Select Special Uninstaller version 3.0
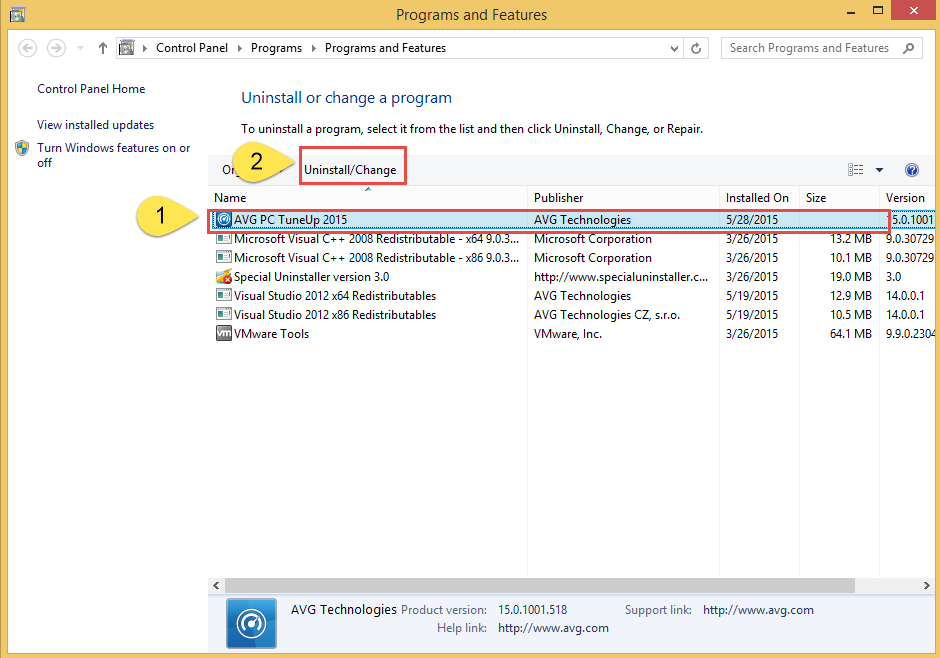The image size is (940, 658). click(x=311, y=277)
